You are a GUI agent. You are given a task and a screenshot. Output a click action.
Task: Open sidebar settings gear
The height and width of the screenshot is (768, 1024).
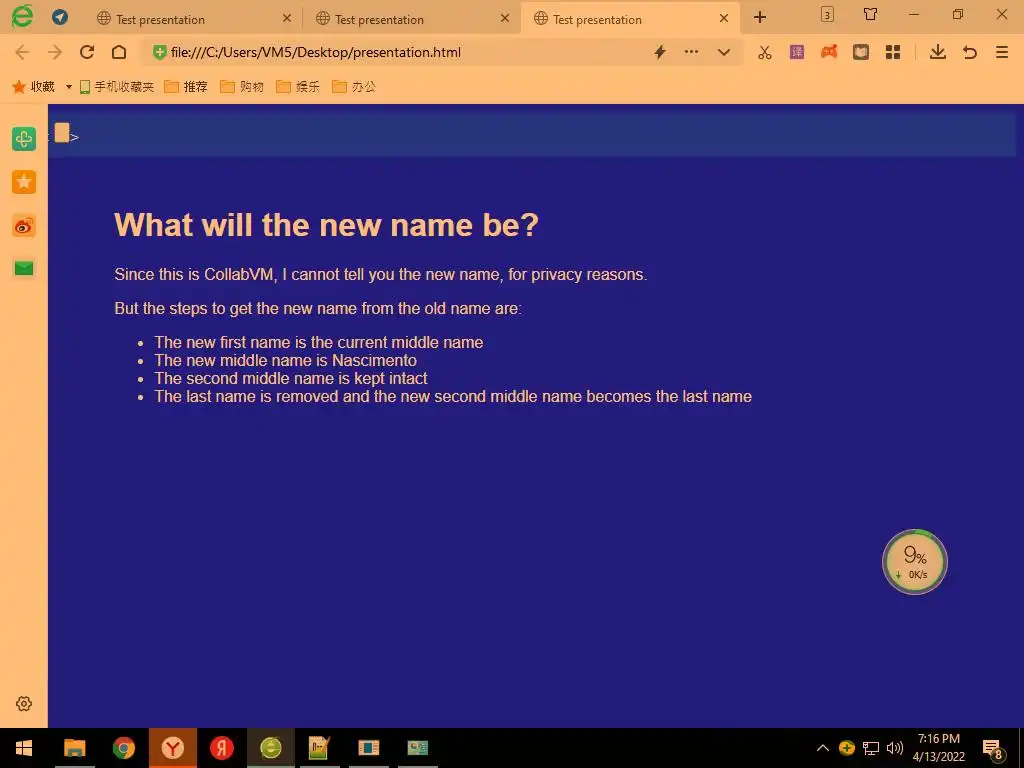coord(24,703)
